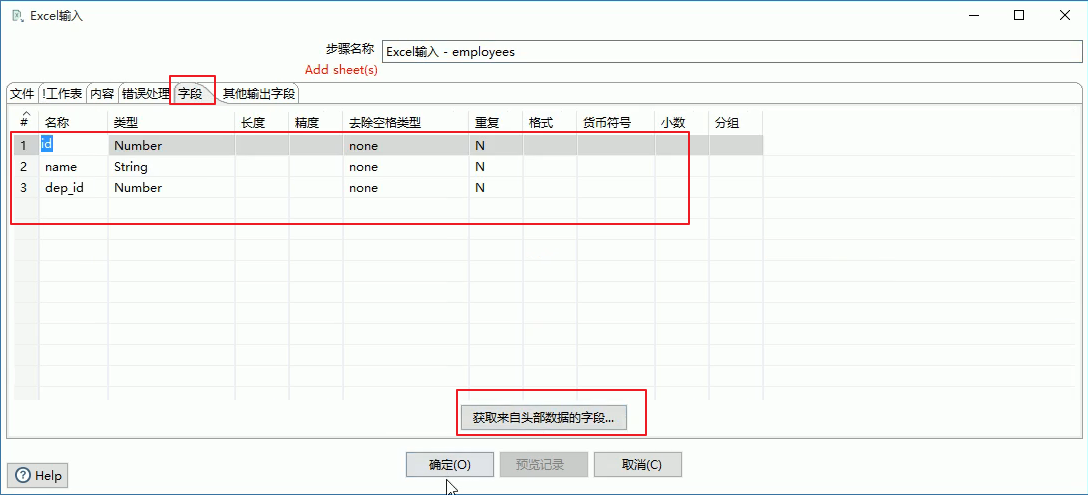The width and height of the screenshot is (1088, 495).
Task: Sort by the # column header
Action: coord(26,119)
